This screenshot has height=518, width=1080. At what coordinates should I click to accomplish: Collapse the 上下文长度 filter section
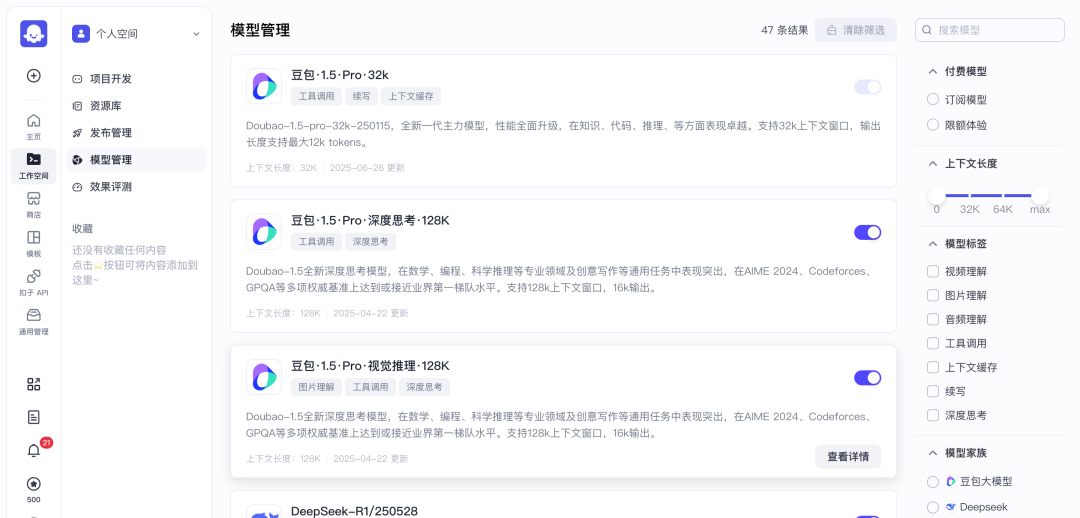click(933, 163)
